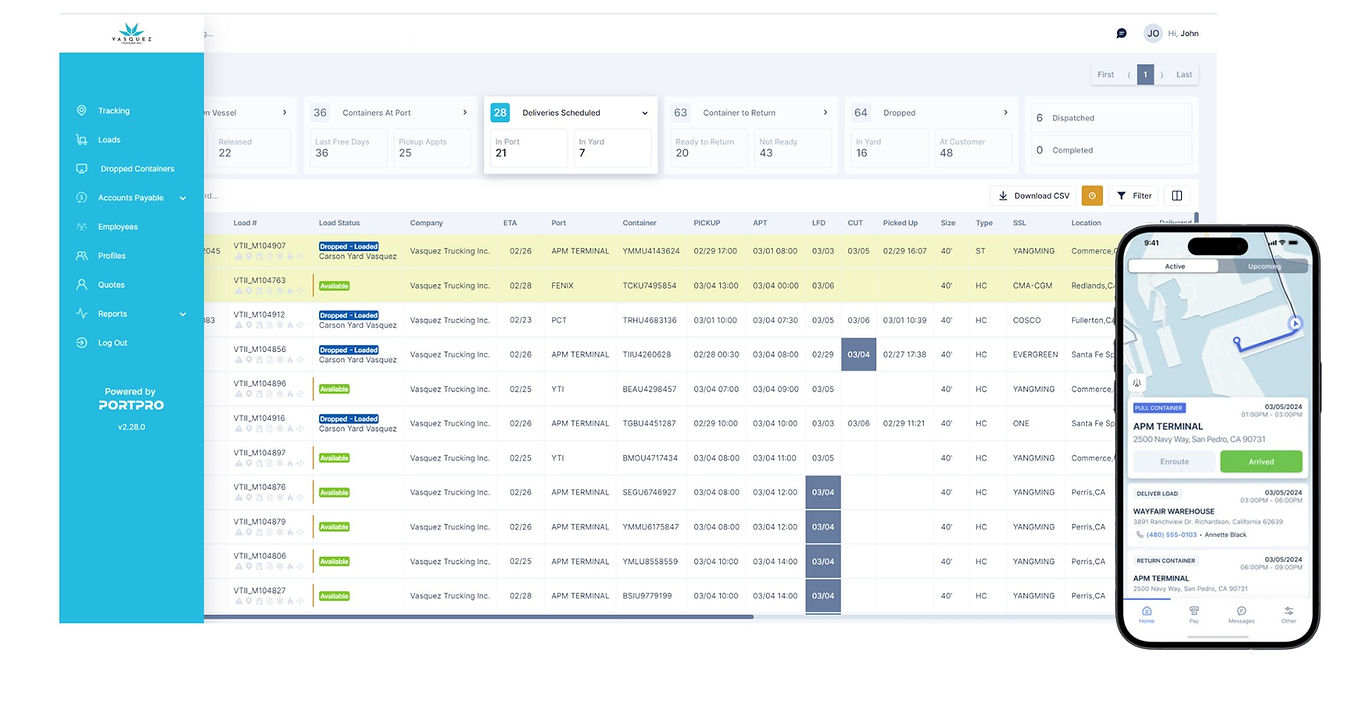The width and height of the screenshot is (1362, 715).
Task: Tap the Enroute button on phone
Action: coord(1174,461)
